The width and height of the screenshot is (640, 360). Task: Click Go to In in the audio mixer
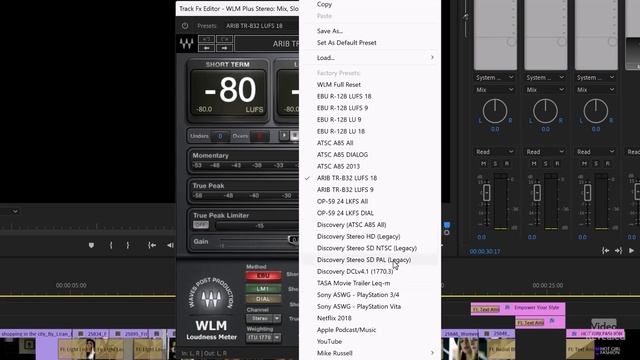[606, 251]
